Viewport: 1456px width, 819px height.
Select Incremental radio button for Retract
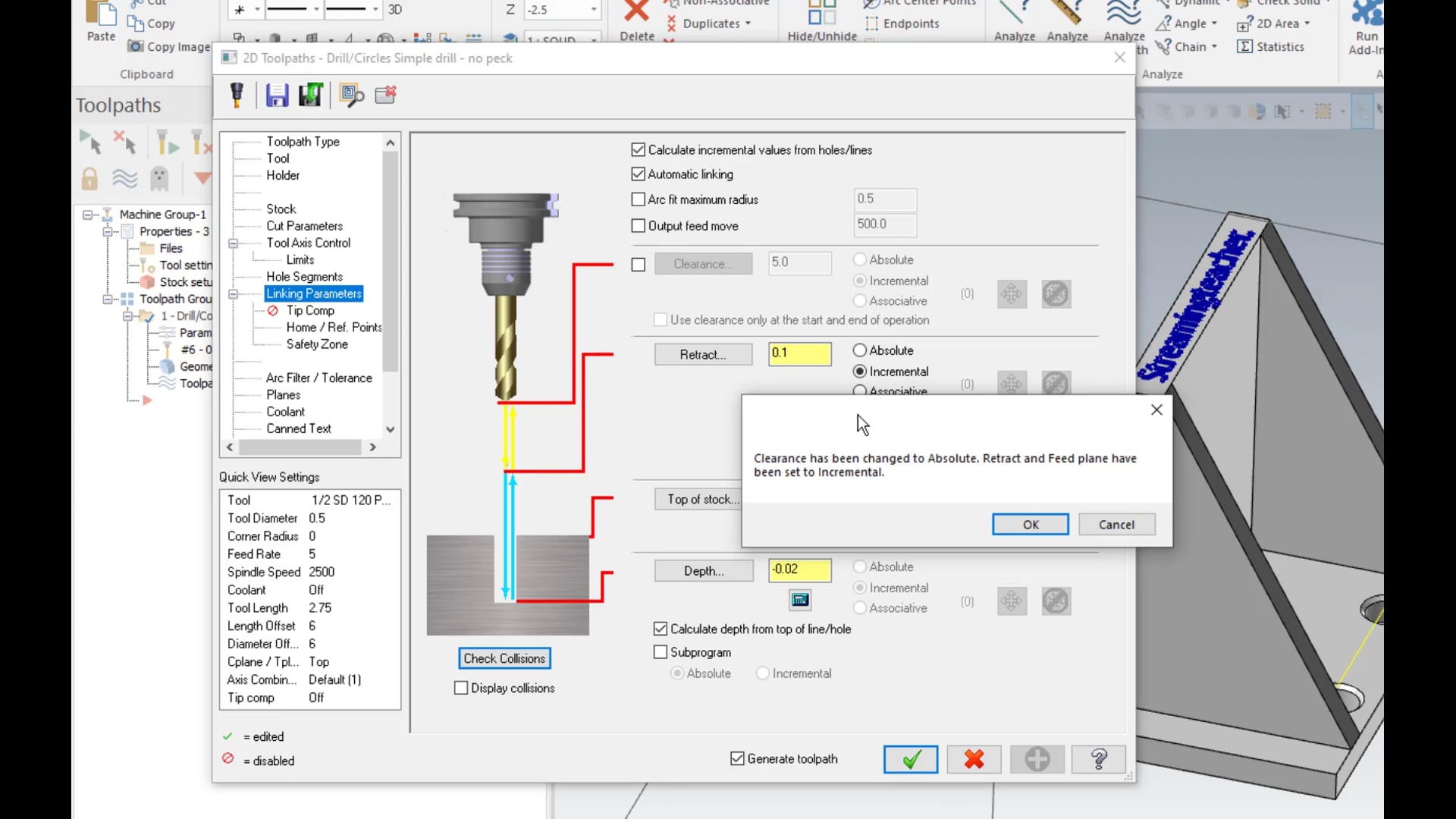(x=860, y=371)
